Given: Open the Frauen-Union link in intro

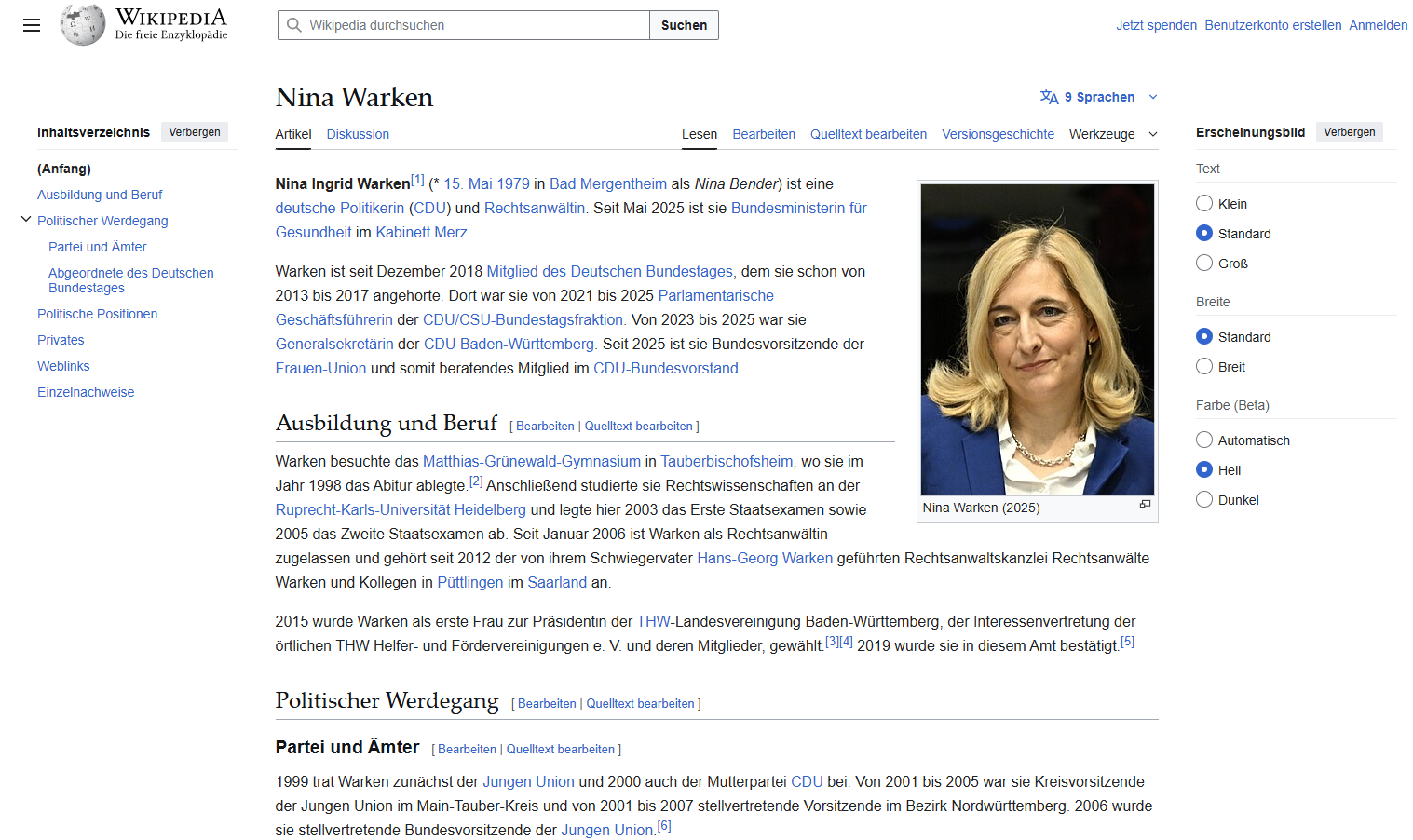Looking at the screenshot, I should (320, 368).
